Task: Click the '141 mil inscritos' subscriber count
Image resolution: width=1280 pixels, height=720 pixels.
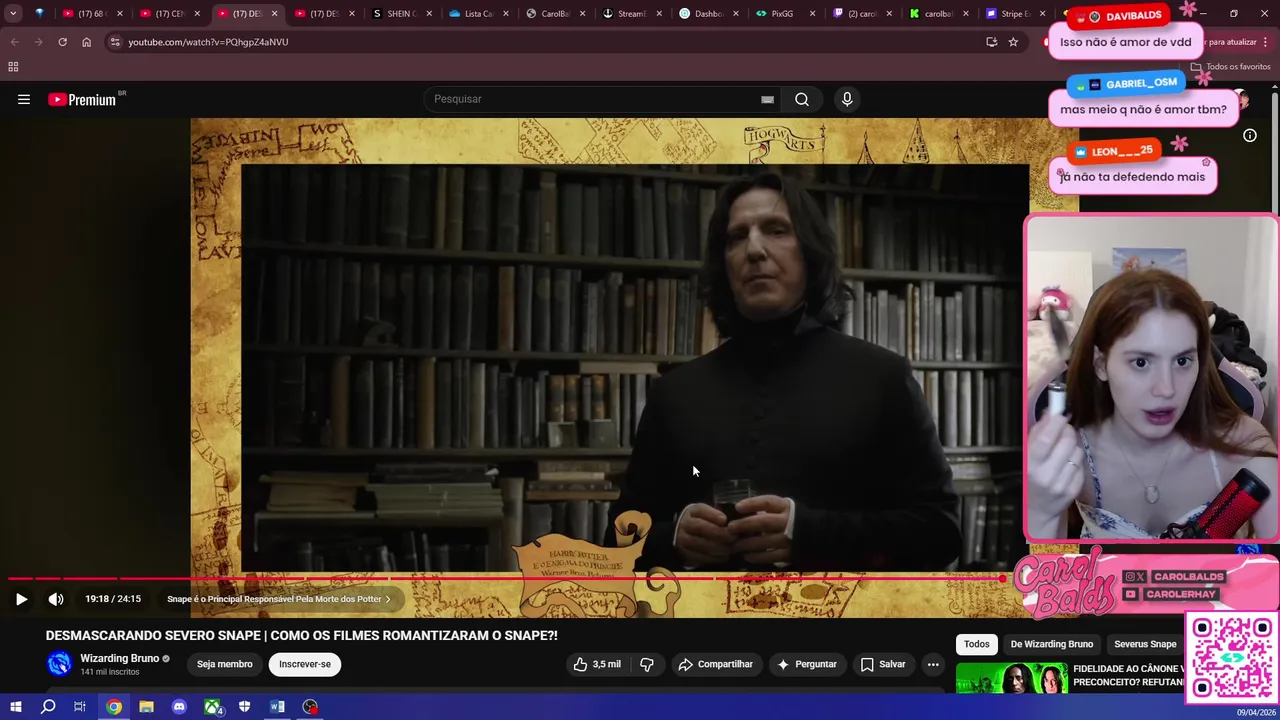Action: [x=110, y=672]
